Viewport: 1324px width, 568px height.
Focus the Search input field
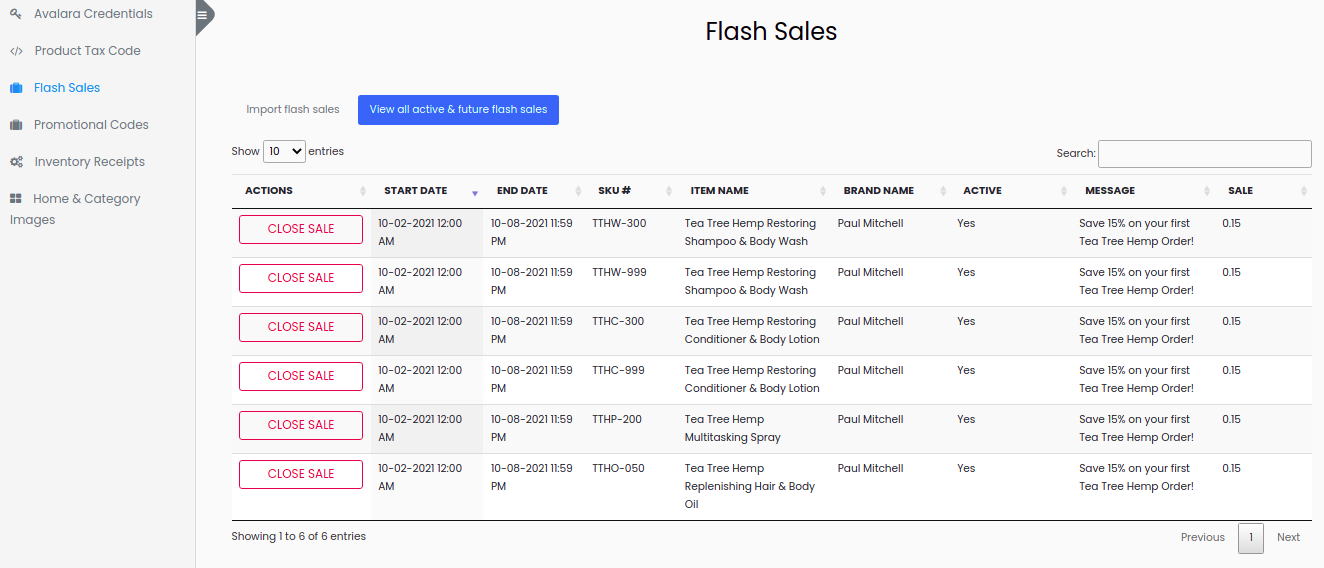click(x=1204, y=154)
